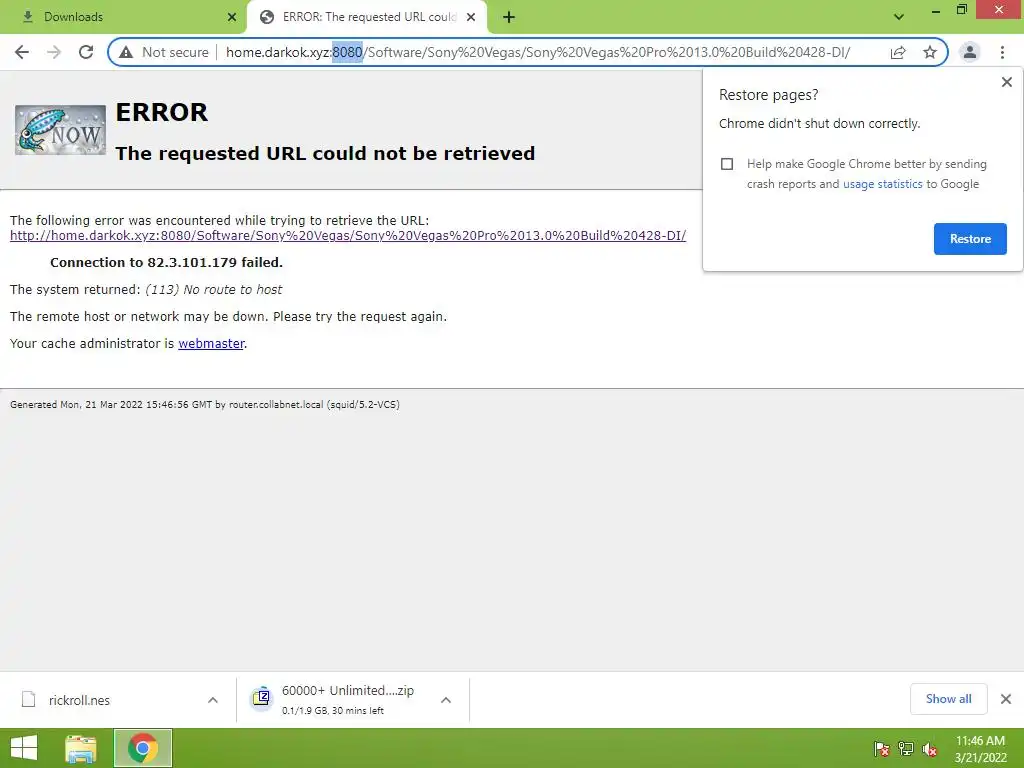Click Show all downloads
The height and width of the screenshot is (768, 1024).
[x=948, y=699]
